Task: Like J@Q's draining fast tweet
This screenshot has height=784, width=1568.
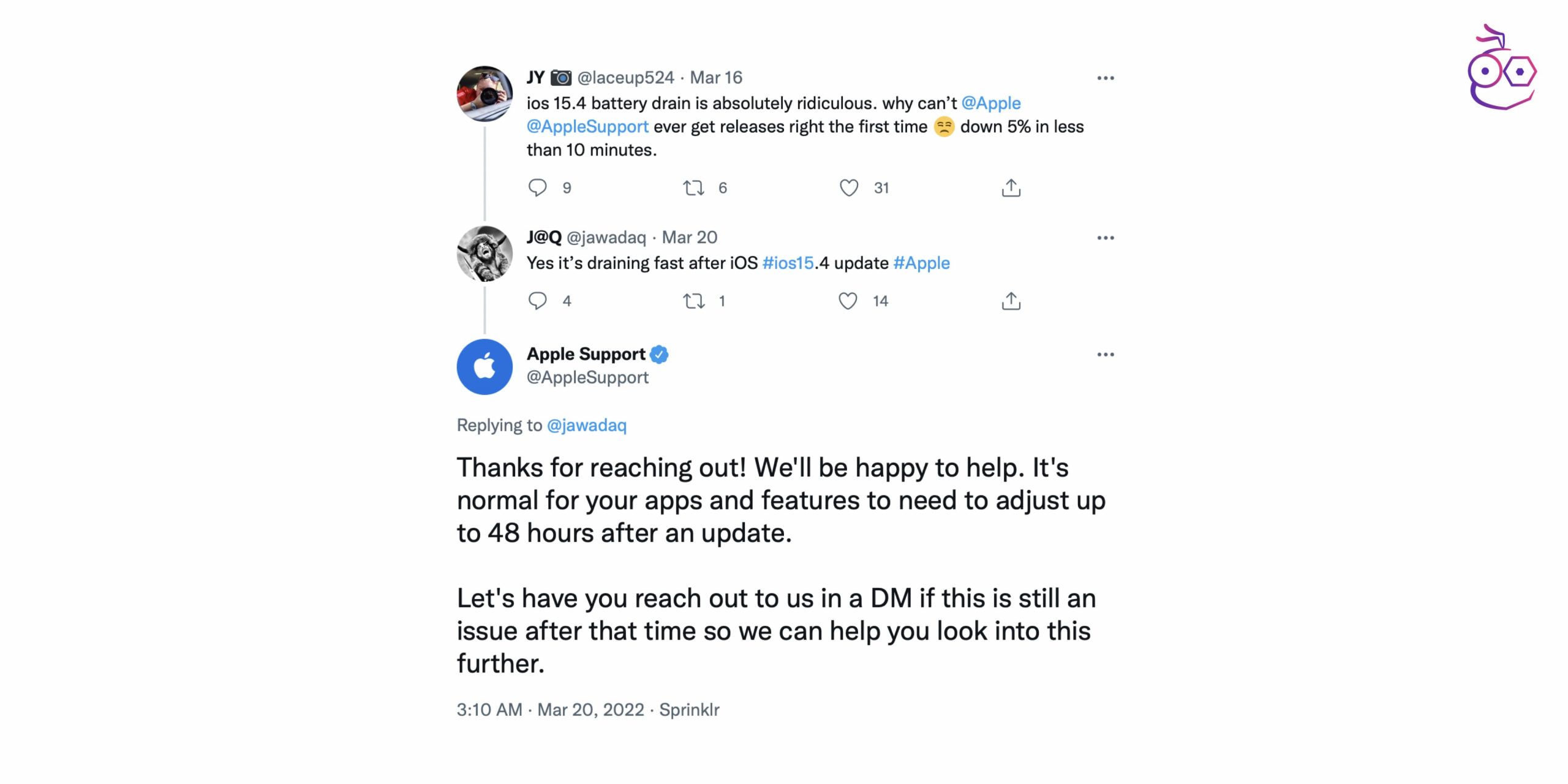Action: tap(848, 301)
